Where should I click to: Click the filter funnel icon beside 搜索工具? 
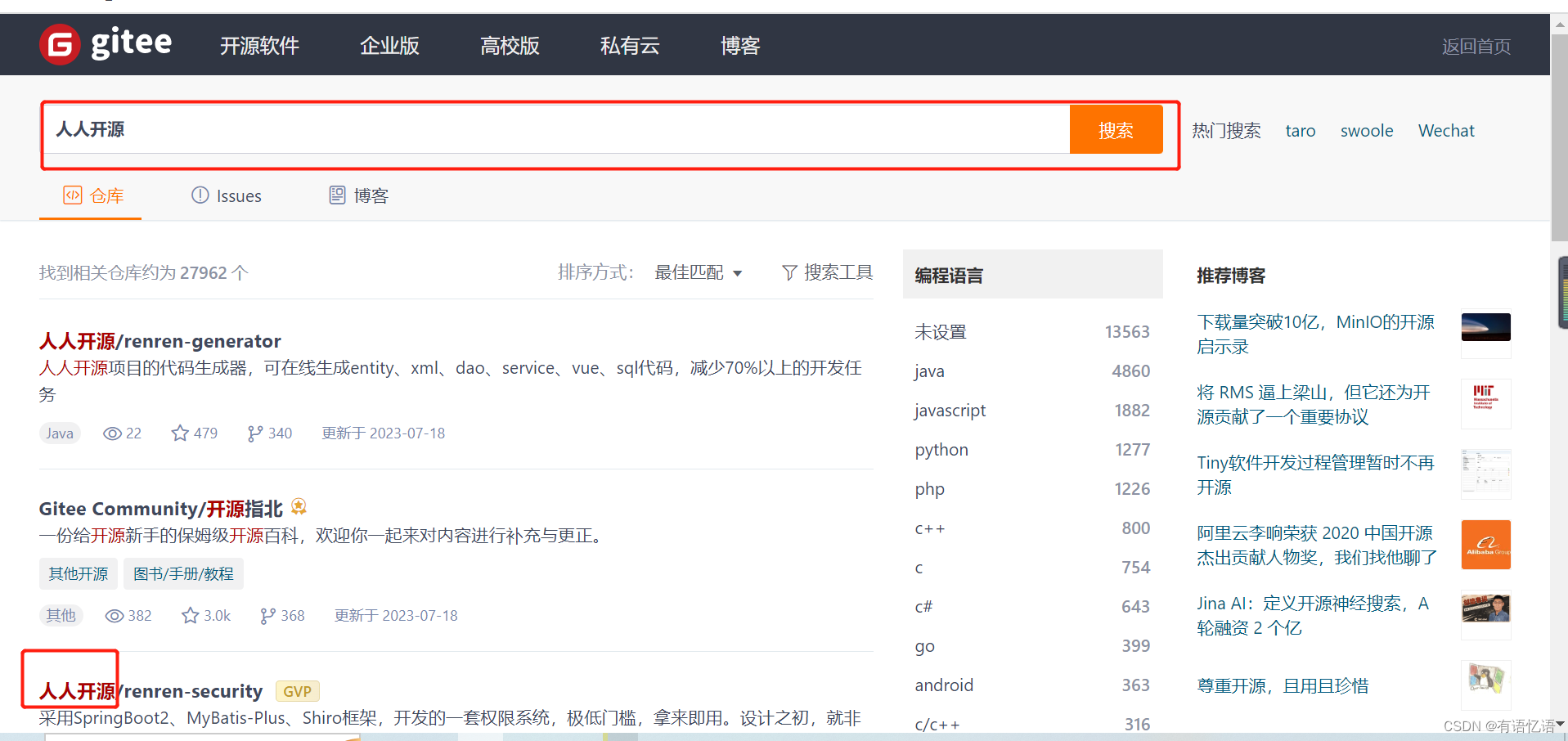pos(789,272)
